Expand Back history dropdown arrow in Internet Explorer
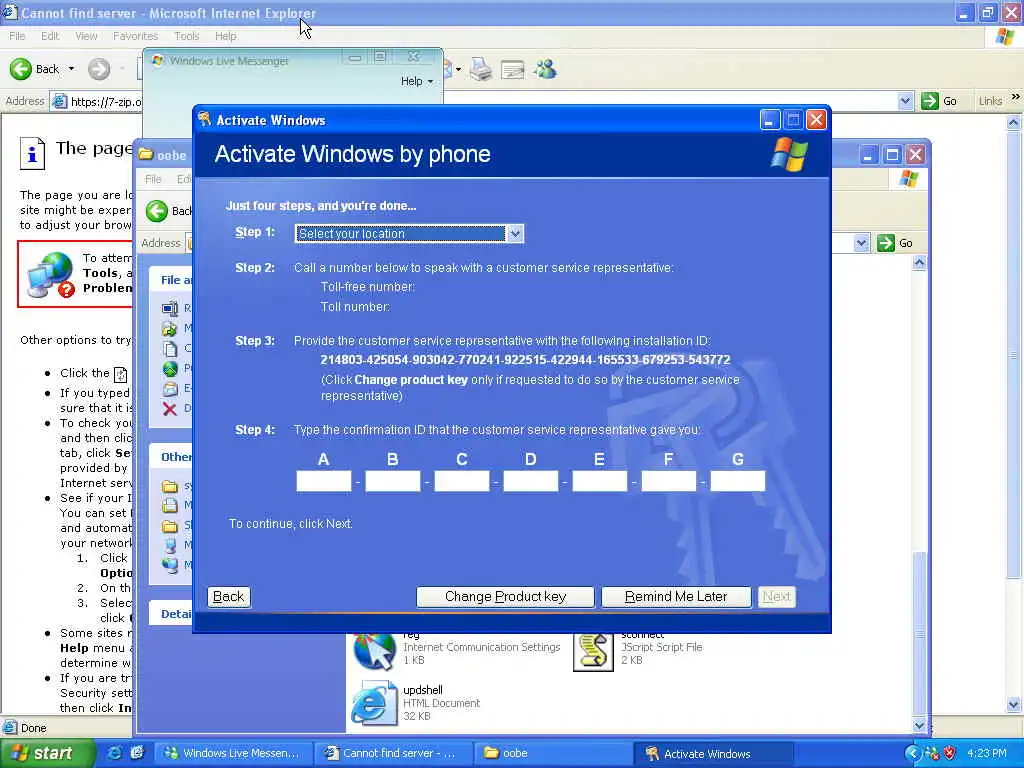The width and height of the screenshot is (1024, 768). coord(71,69)
